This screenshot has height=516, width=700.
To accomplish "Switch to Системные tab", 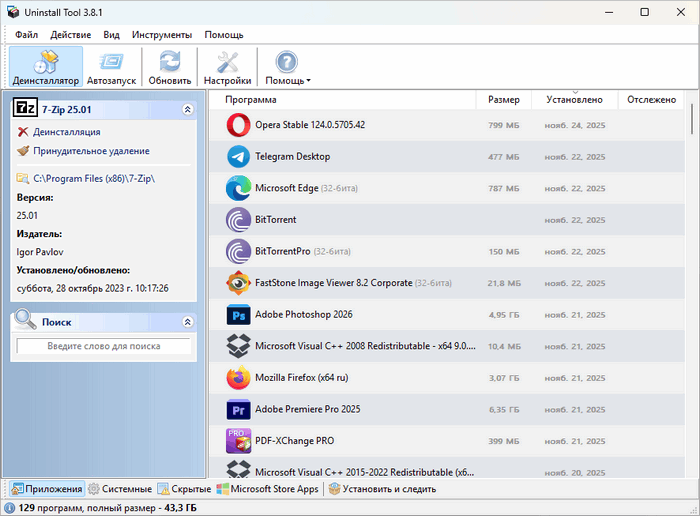I will [120, 489].
